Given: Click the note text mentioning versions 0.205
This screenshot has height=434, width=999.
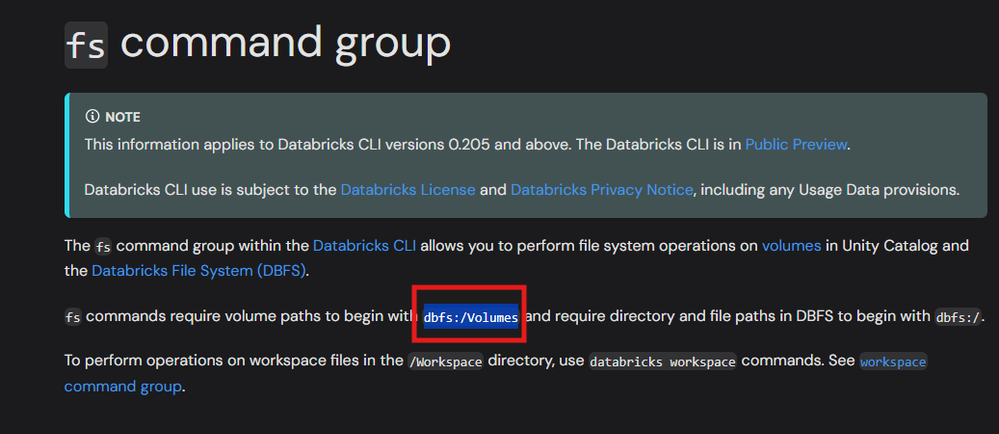Looking at the screenshot, I should coord(400,144).
